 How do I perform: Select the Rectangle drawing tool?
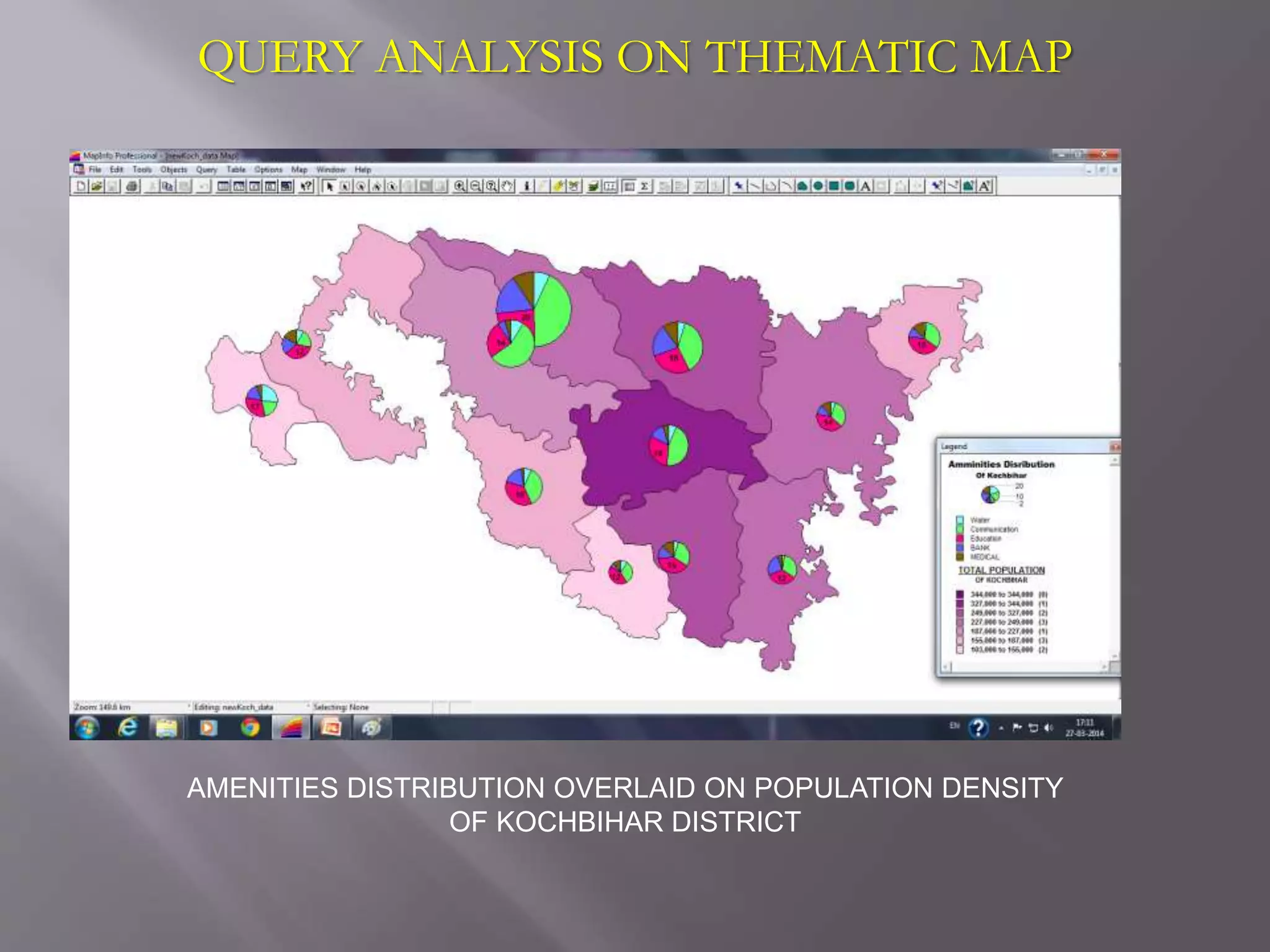pyautogui.click(x=833, y=186)
